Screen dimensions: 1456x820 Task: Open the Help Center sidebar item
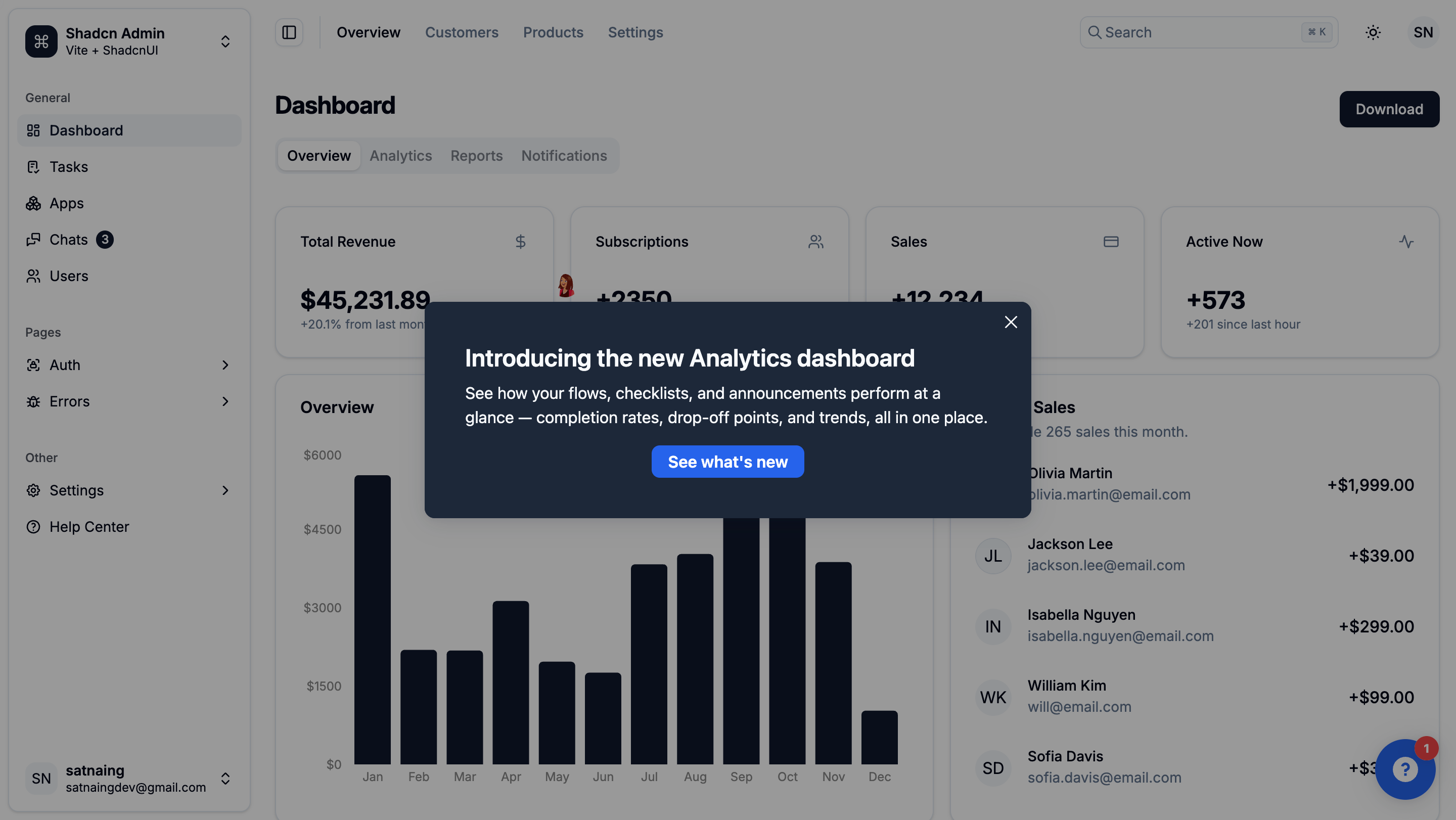[129, 527]
